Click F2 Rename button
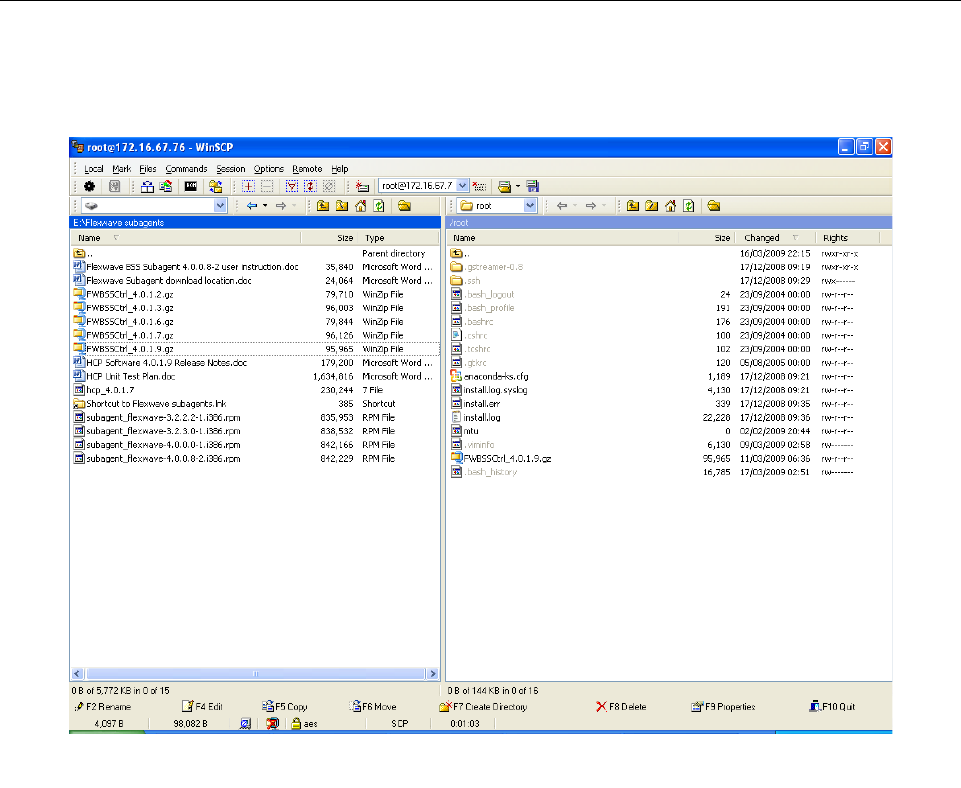Screen dimensions: 961x788 (102, 707)
